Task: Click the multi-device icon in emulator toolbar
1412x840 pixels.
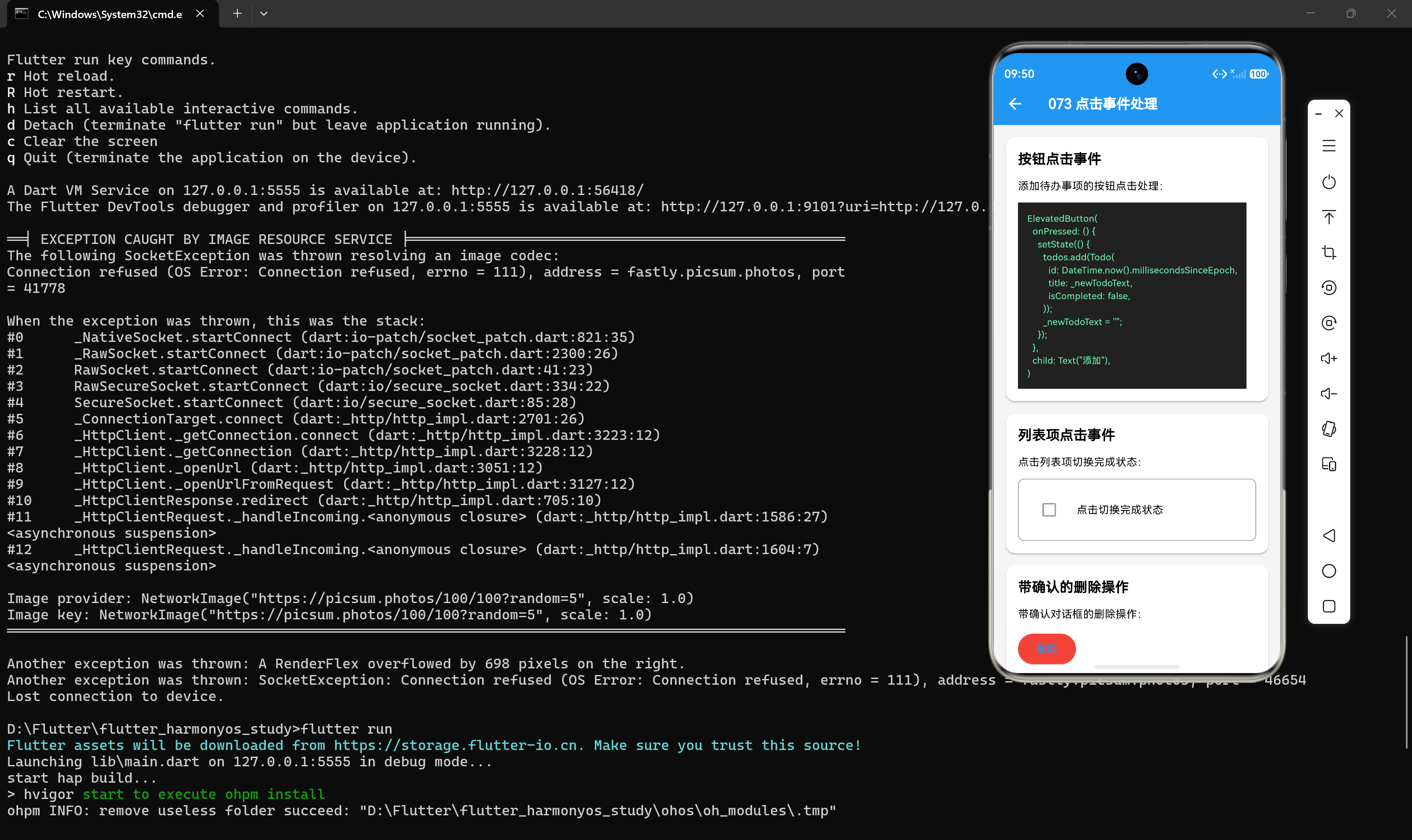Action: coord(1329,464)
